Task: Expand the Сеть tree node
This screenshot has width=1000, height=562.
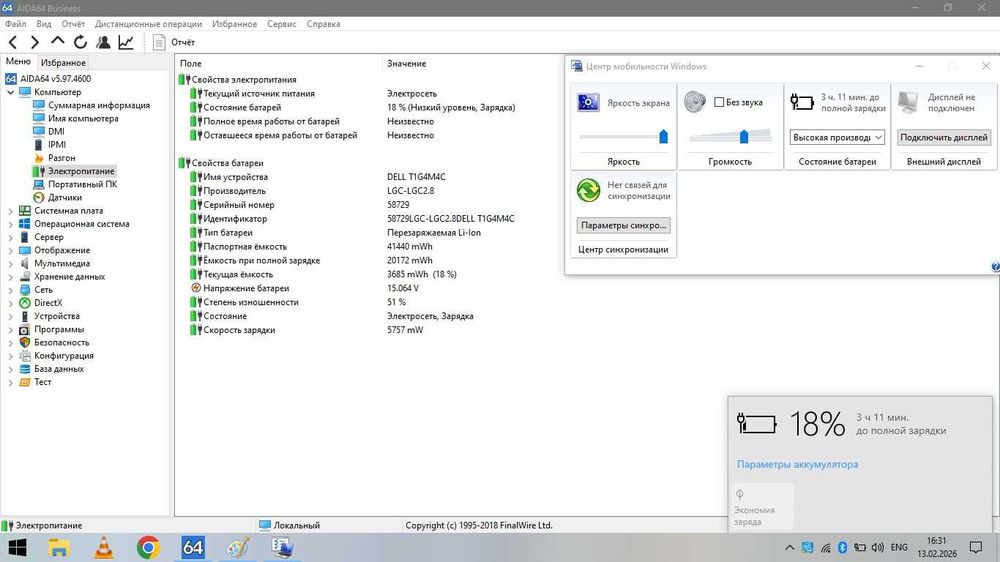Action: (x=10, y=290)
